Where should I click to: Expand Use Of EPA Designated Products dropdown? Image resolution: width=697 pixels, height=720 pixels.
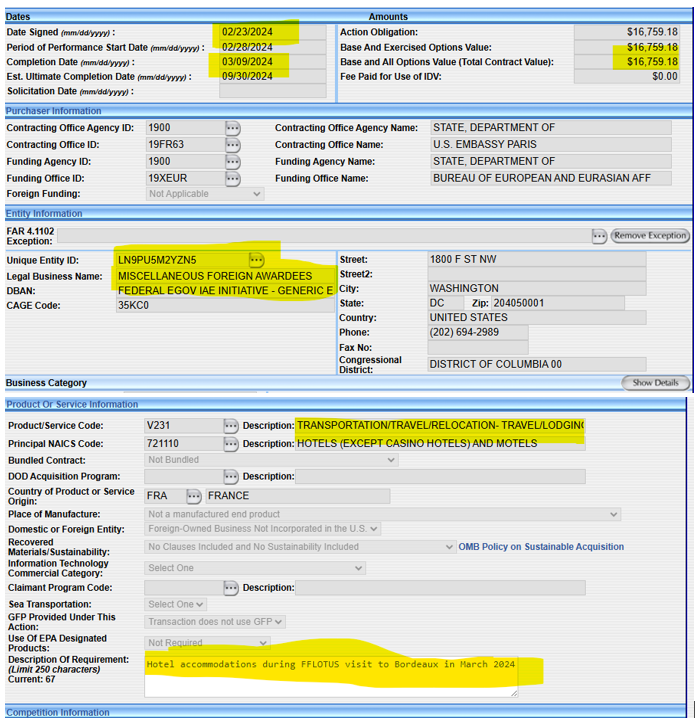[208, 643]
